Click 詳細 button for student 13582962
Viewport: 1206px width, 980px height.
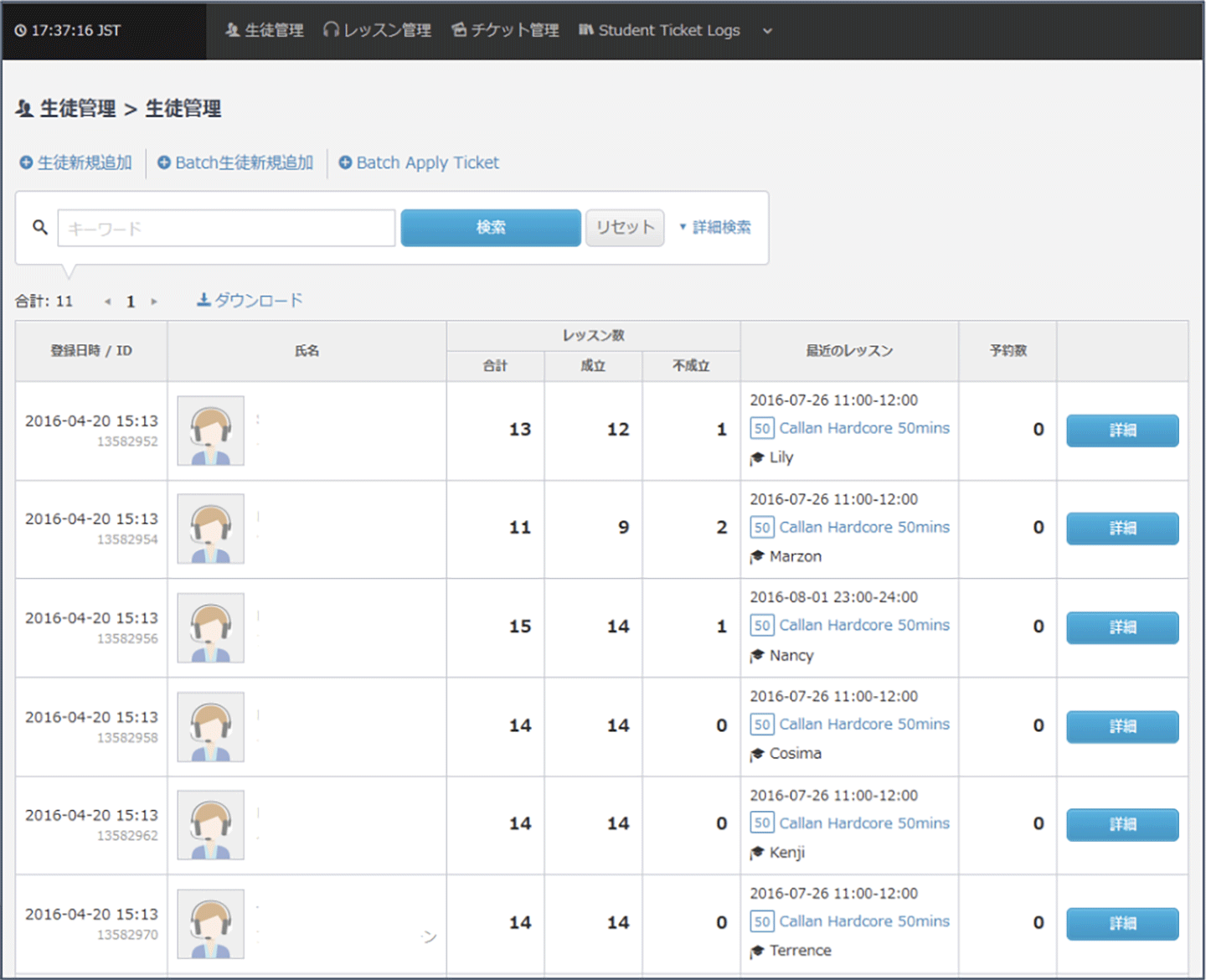pyautogui.click(x=1122, y=824)
